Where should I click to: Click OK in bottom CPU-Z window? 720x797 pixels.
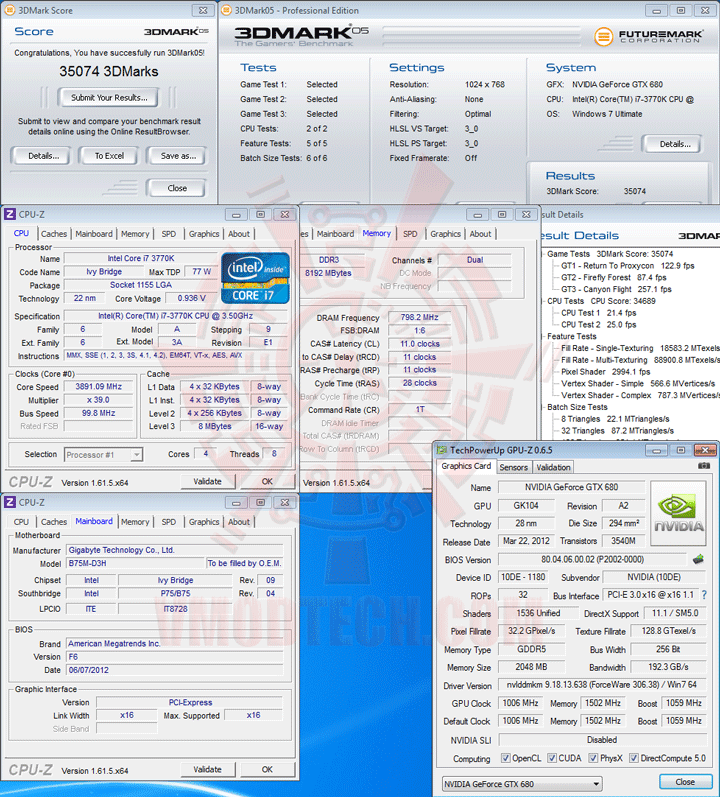click(x=267, y=770)
